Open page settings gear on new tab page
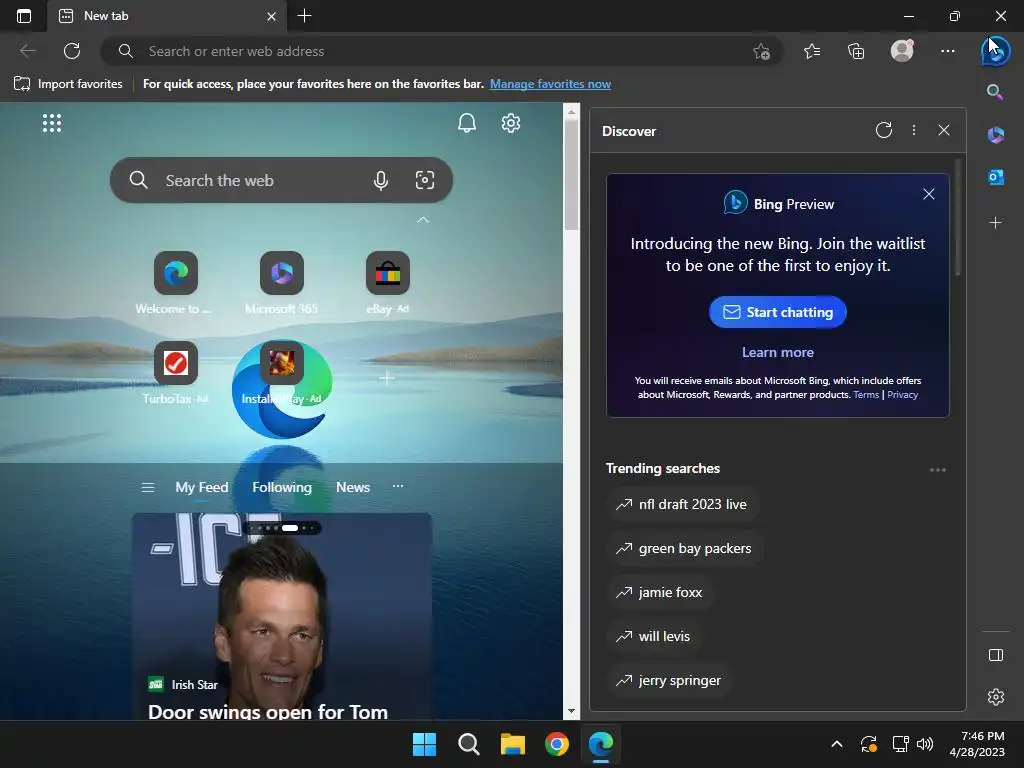Image resolution: width=1024 pixels, height=768 pixels. coord(511,123)
